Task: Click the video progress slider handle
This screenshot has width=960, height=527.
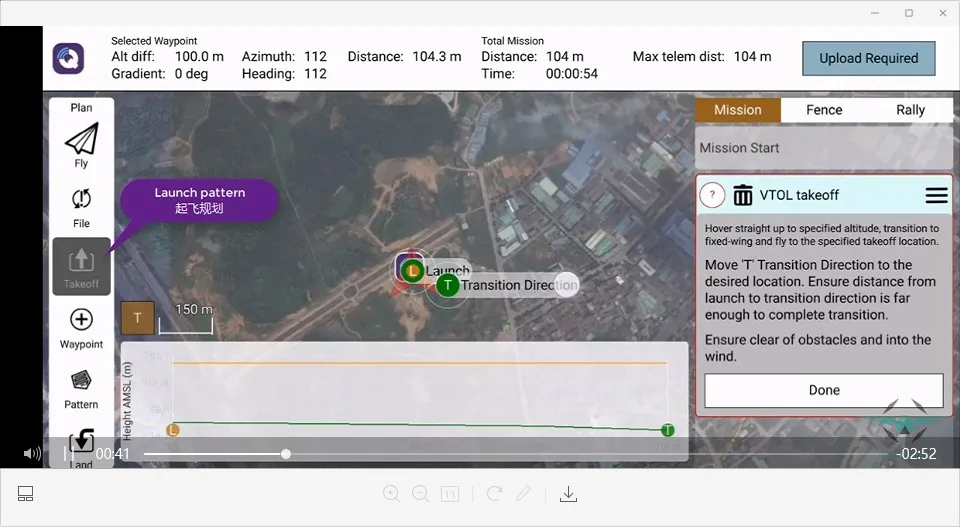Action: [286, 454]
